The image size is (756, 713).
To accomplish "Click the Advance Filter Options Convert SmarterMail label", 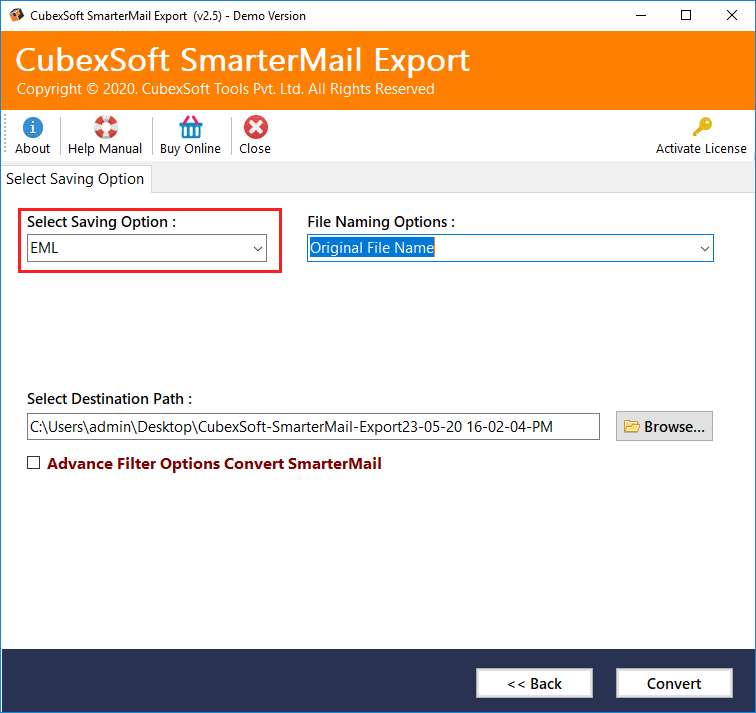I will pos(214,463).
